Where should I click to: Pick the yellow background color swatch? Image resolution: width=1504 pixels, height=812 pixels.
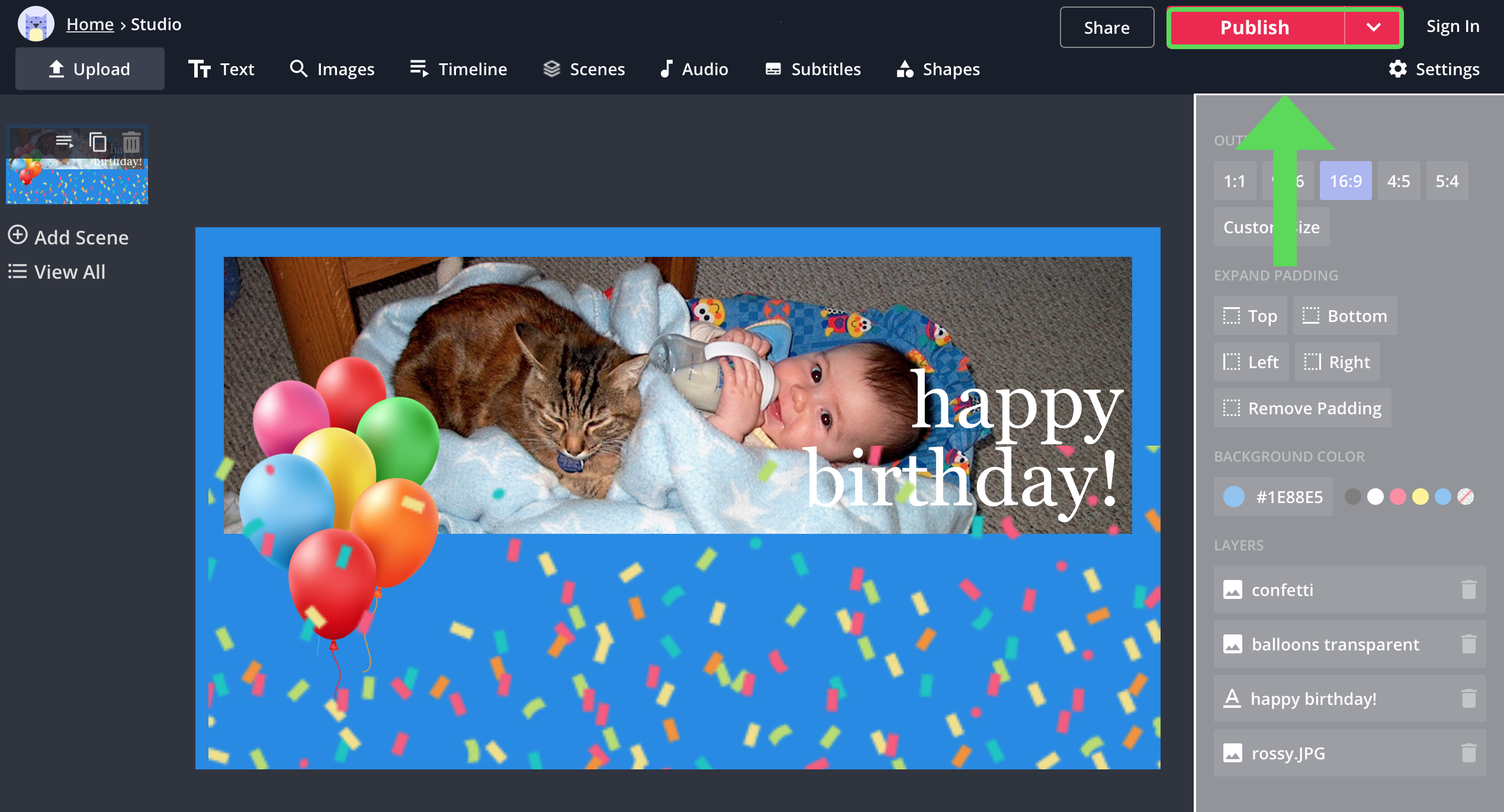click(x=1420, y=497)
